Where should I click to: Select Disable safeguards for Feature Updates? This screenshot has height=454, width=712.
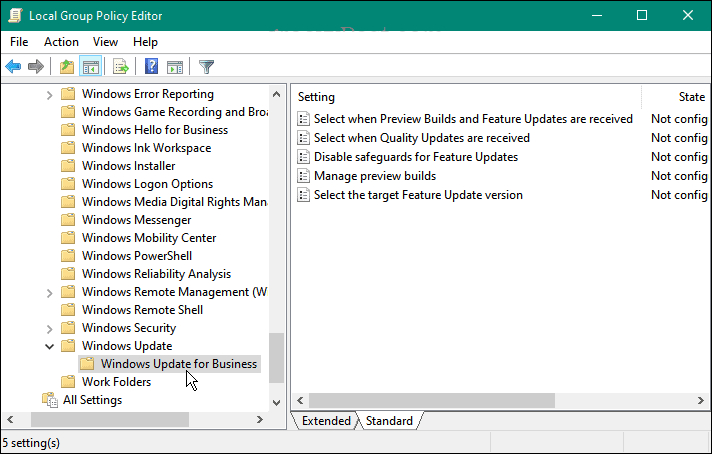tap(415, 157)
